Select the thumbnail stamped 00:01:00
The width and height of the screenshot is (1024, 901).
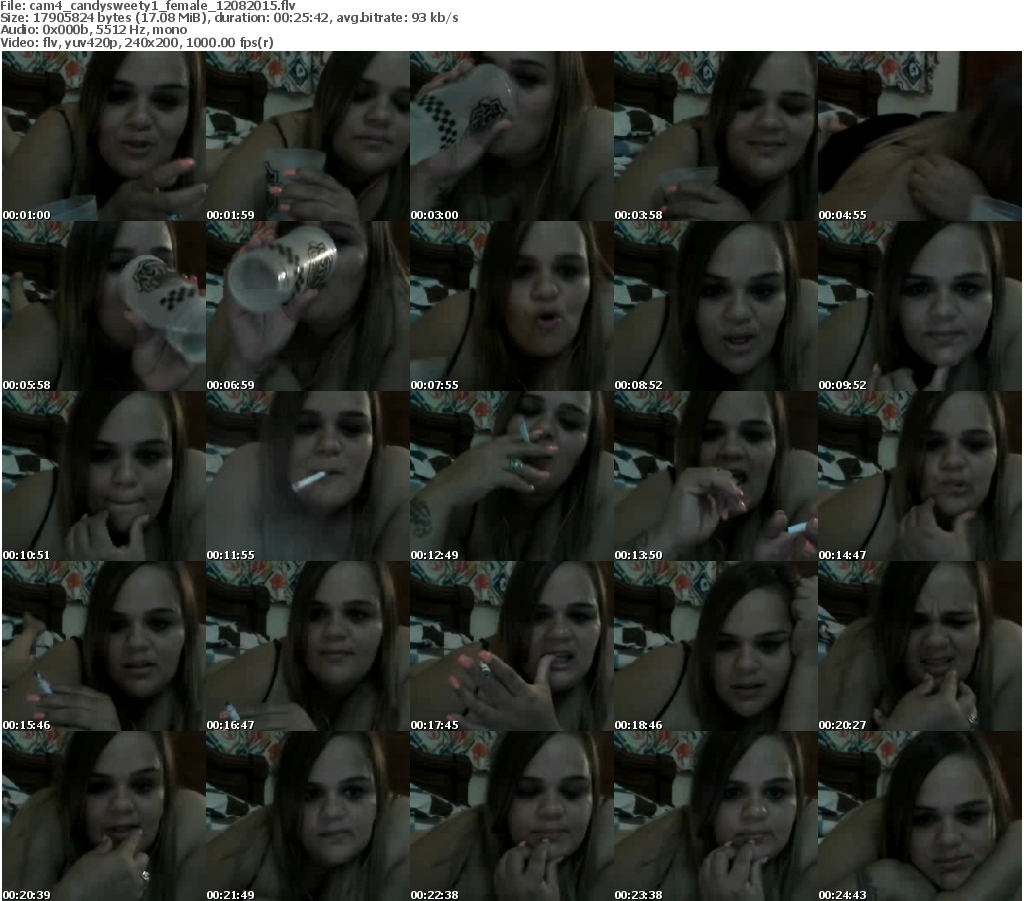click(104, 136)
